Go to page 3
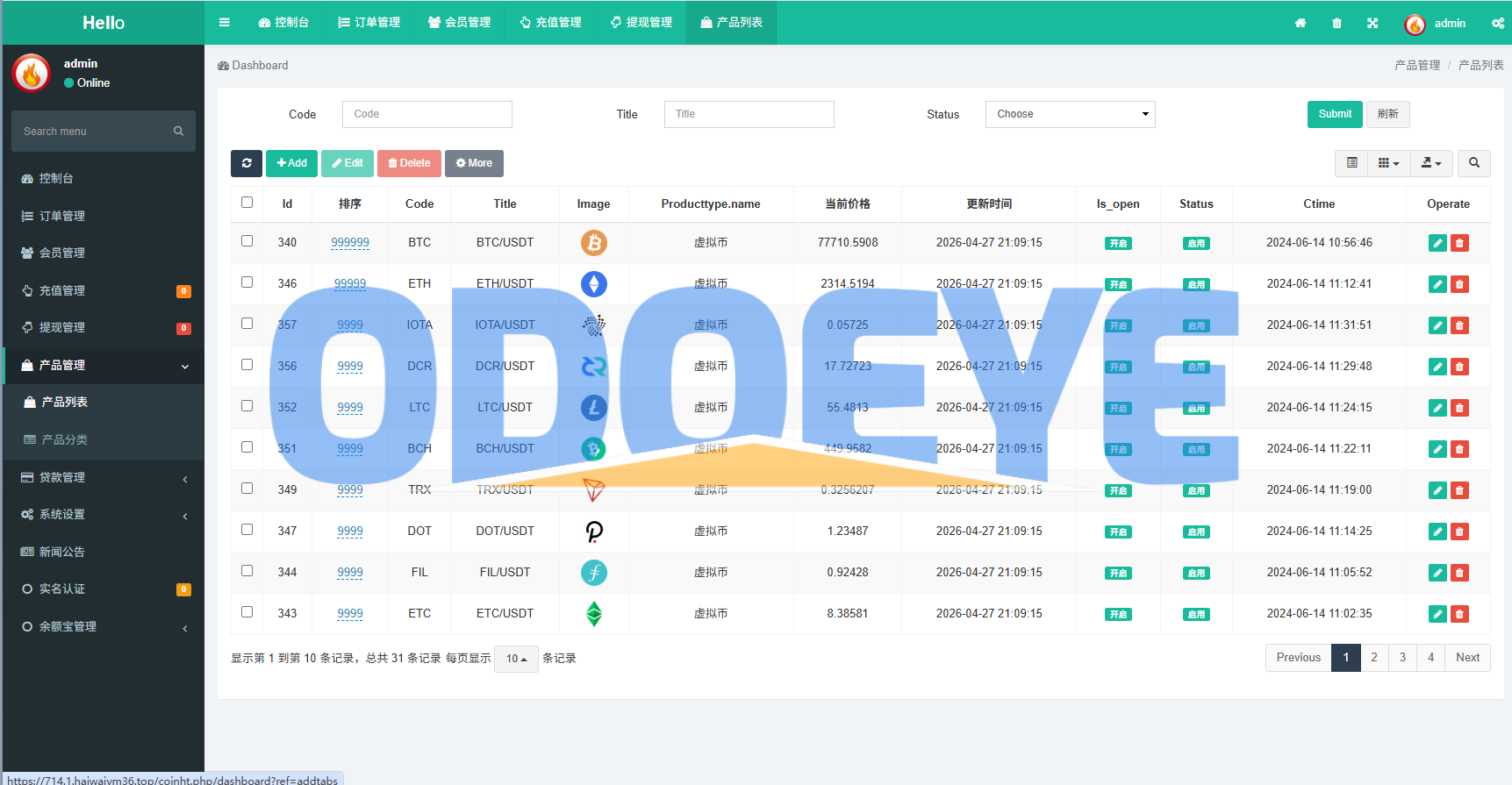Image resolution: width=1512 pixels, height=785 pixels. (x=1402, y=658)
